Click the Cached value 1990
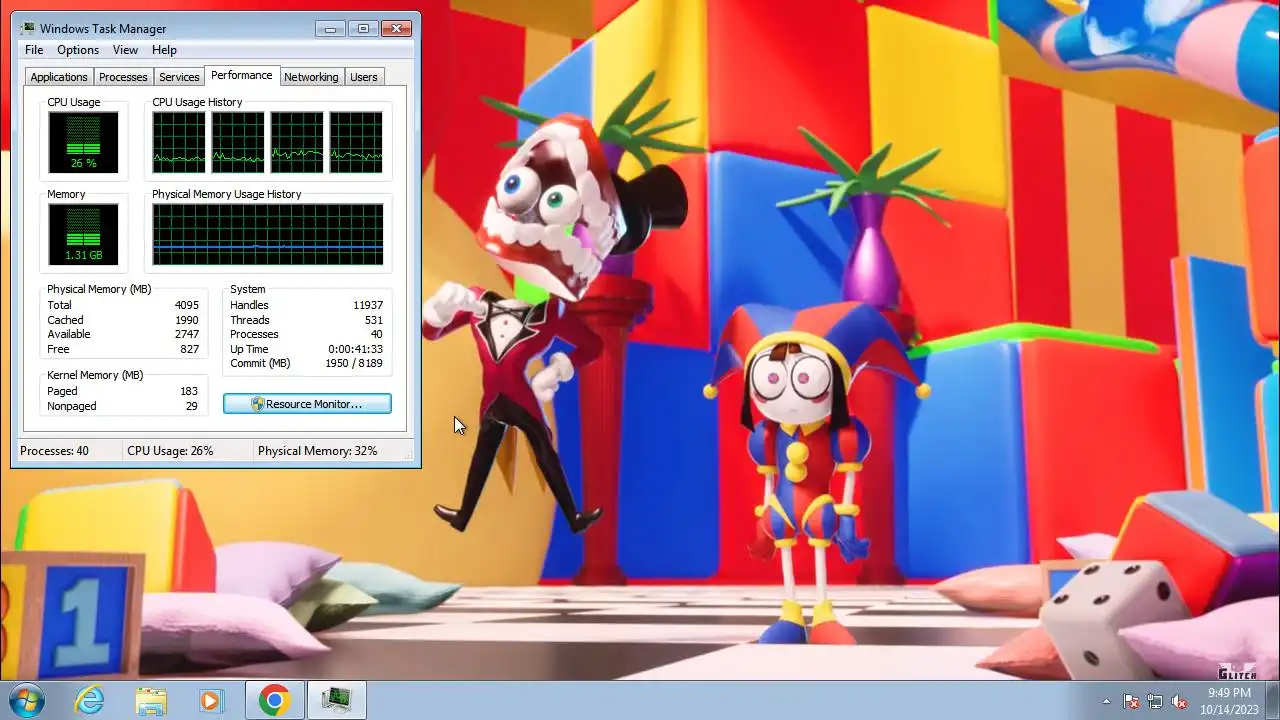 [x=186, y=320]
